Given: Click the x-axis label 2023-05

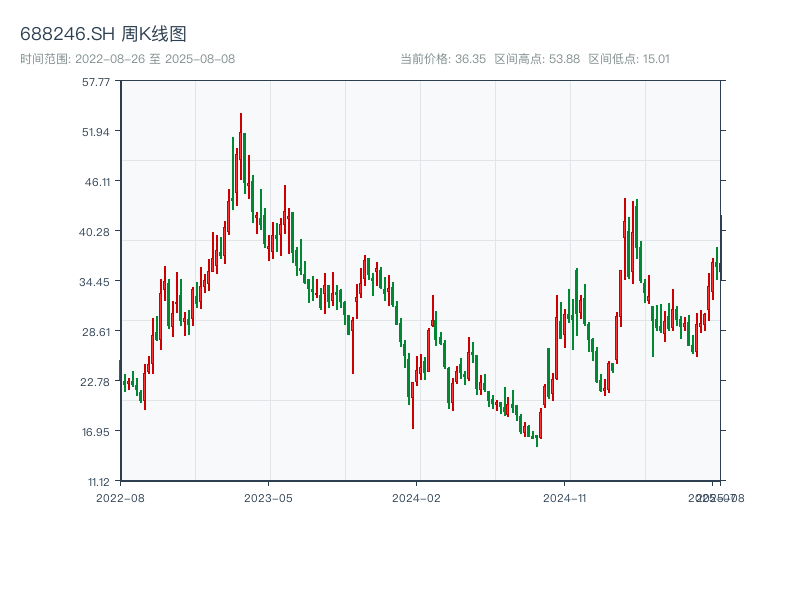Looking at the screenshot, I should pos(268,498).
